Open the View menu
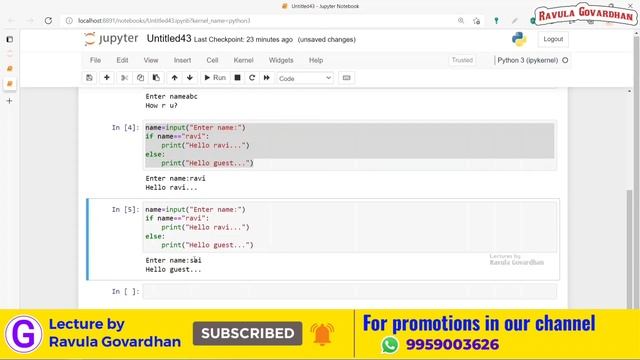 pos(151,60)
